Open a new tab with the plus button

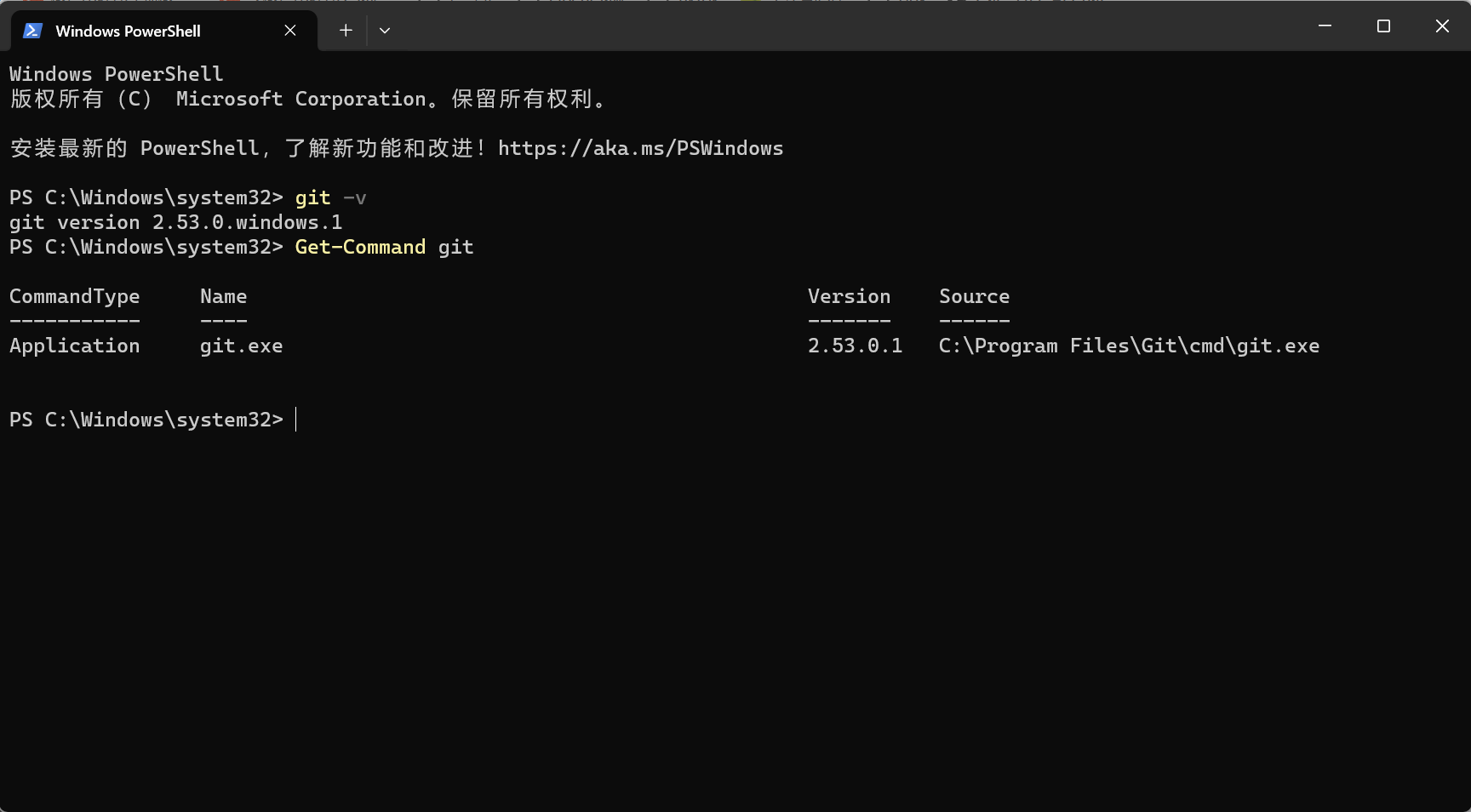coord(346,31)
